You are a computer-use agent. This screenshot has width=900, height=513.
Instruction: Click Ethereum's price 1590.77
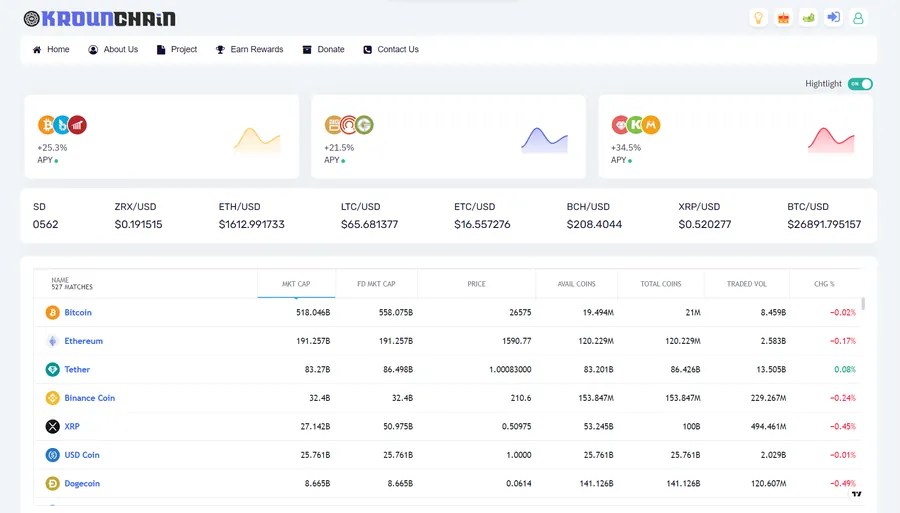(517, 341)
